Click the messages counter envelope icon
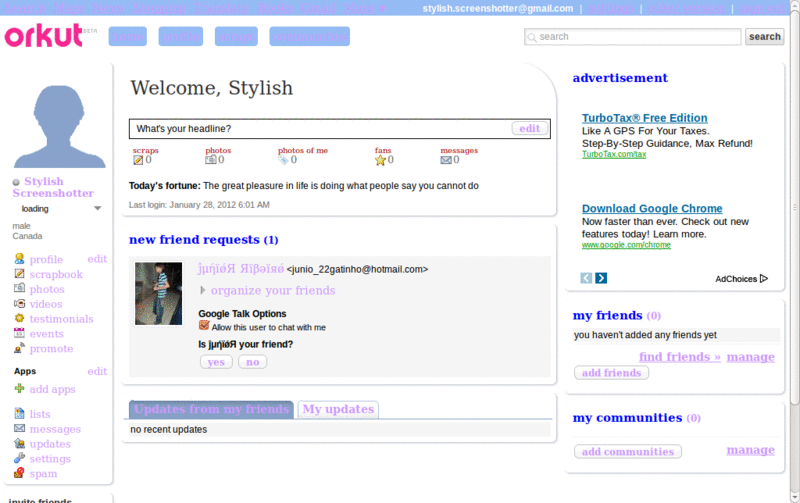Screen dimensions: 800x503 (446, 160)
